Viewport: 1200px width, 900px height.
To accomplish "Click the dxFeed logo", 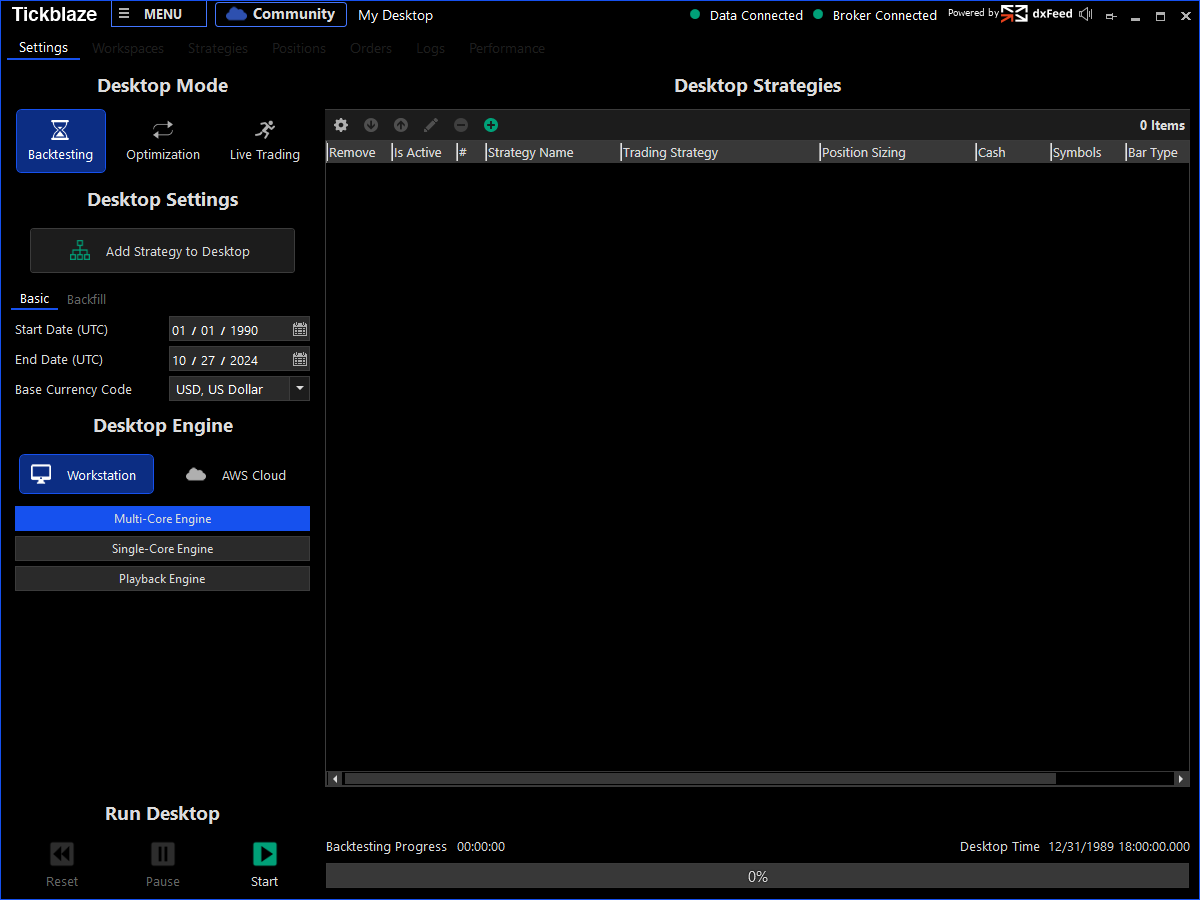I will click(1036, 14).
